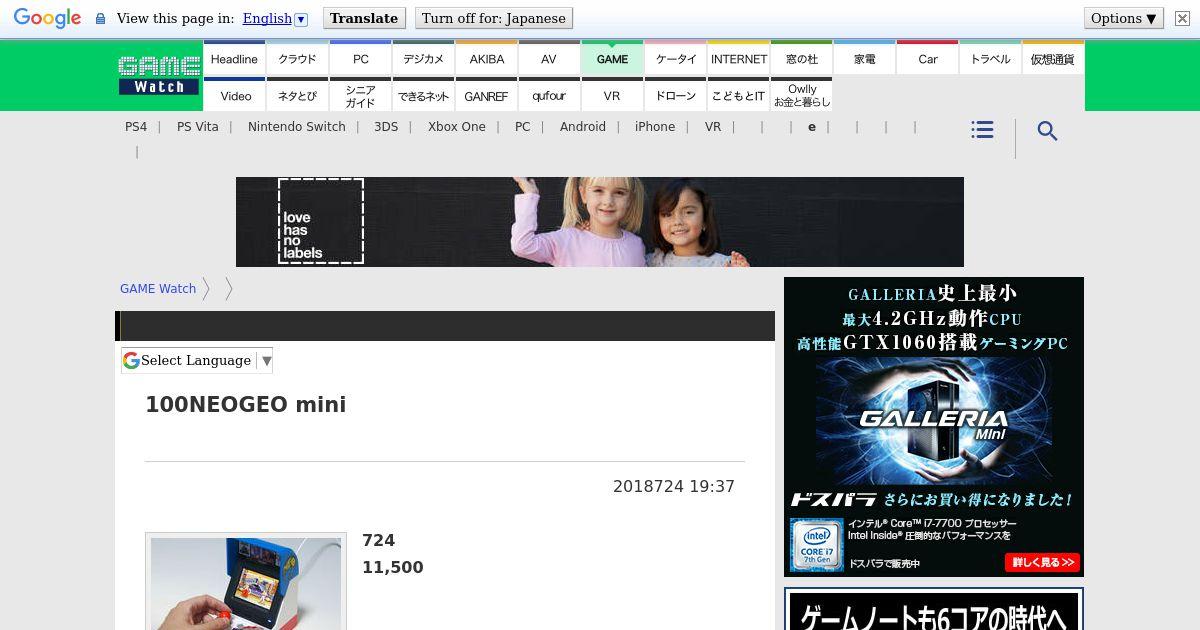
Task: Open the Options dropdown
Action: point(1123,18)
